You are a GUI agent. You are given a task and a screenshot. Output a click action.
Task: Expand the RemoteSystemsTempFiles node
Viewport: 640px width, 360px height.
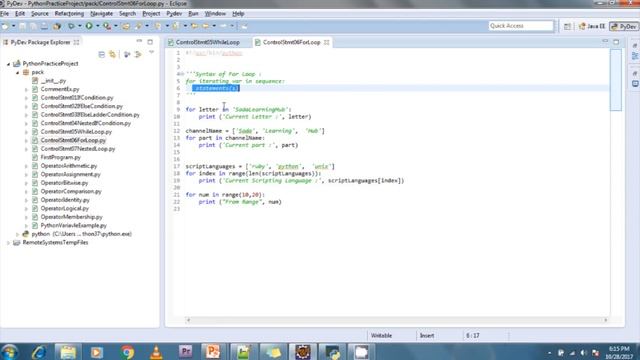click(x=8, y=243)
